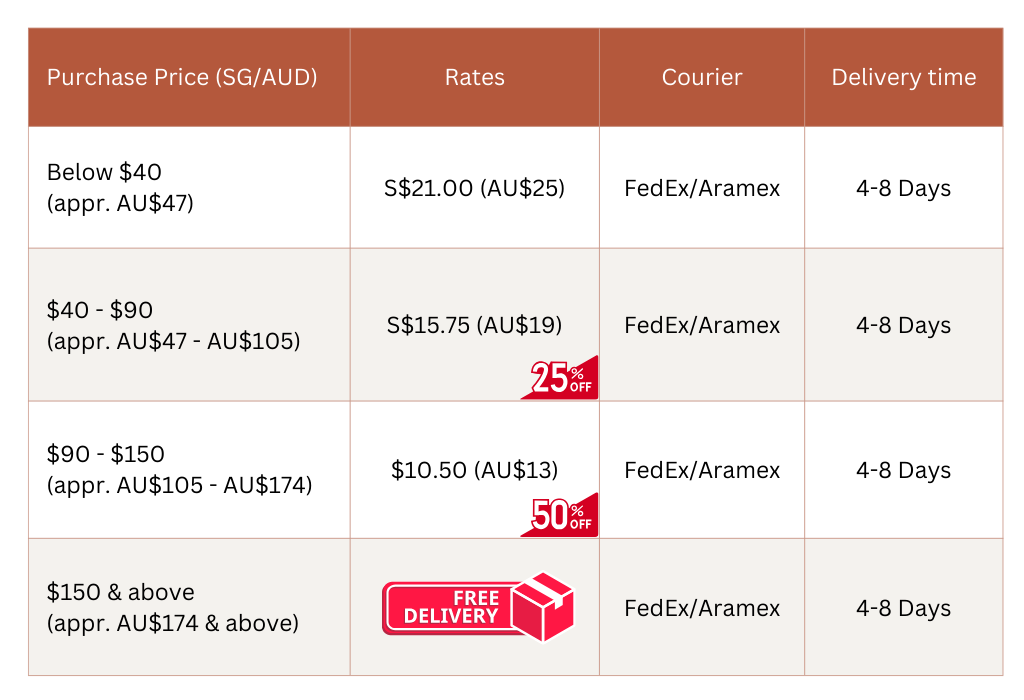Click 4-8 Days in the $90 - $150 row
Viewport: 1024px width, 700px height.
click(x=904, y=470)
